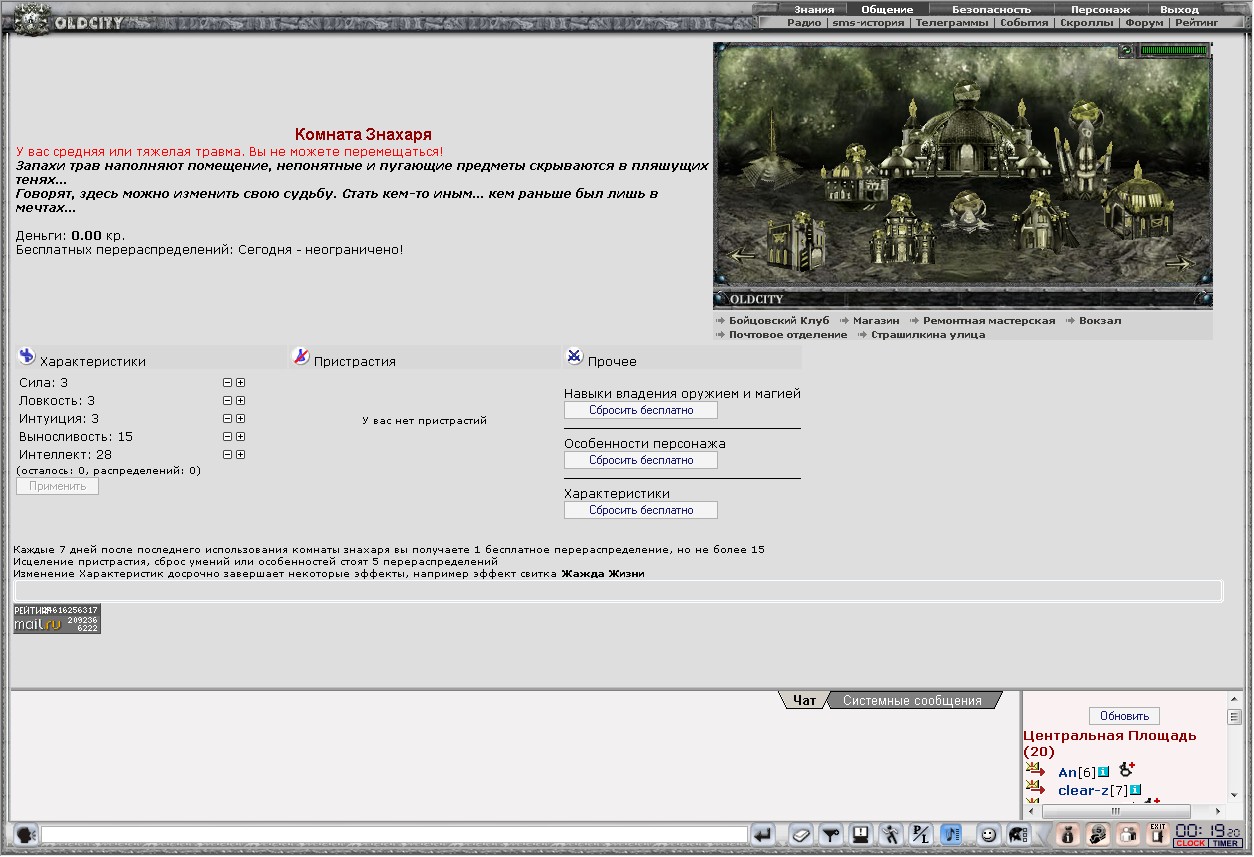Click the smiley emoticons icon
The height and width of the screenshot is (857, 1254).
click(988, 834)
